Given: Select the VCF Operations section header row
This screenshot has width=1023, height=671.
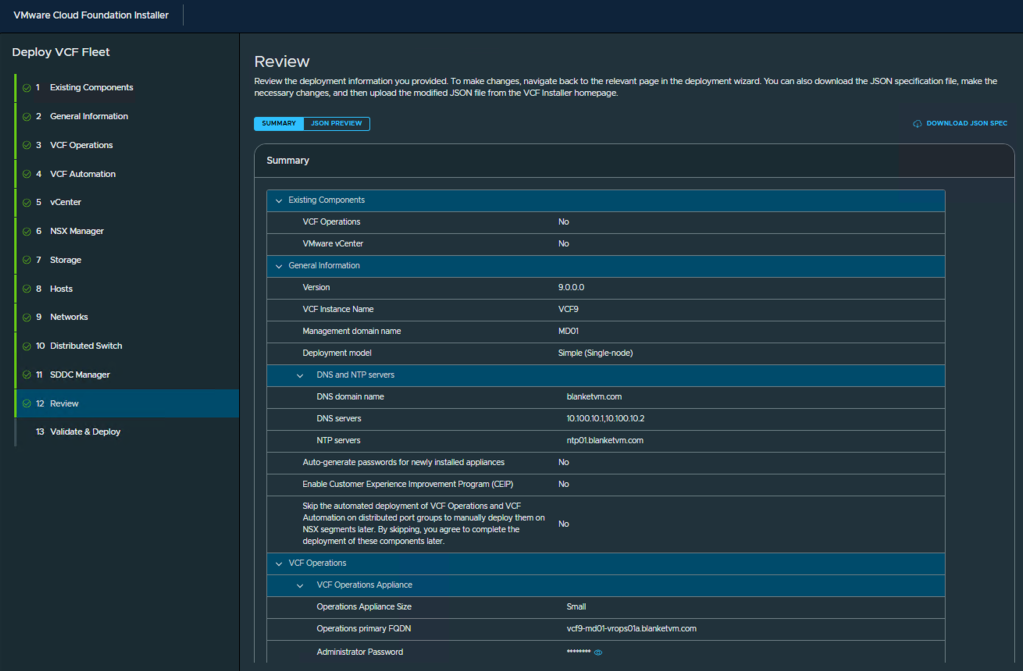Looking at the screenshot, I should (317, 563).
